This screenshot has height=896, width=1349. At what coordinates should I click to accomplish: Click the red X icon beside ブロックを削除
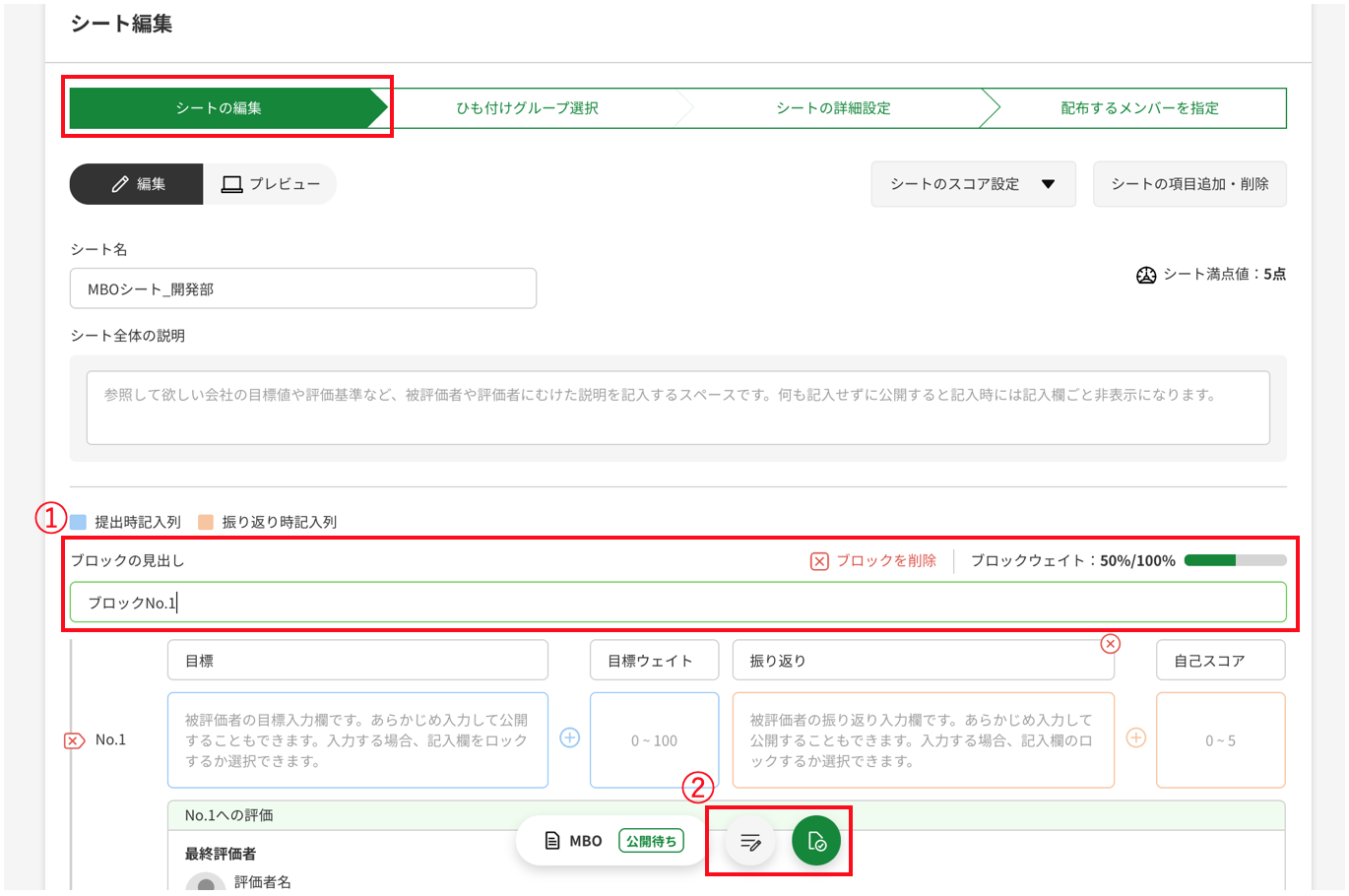(x=819, y=561)
